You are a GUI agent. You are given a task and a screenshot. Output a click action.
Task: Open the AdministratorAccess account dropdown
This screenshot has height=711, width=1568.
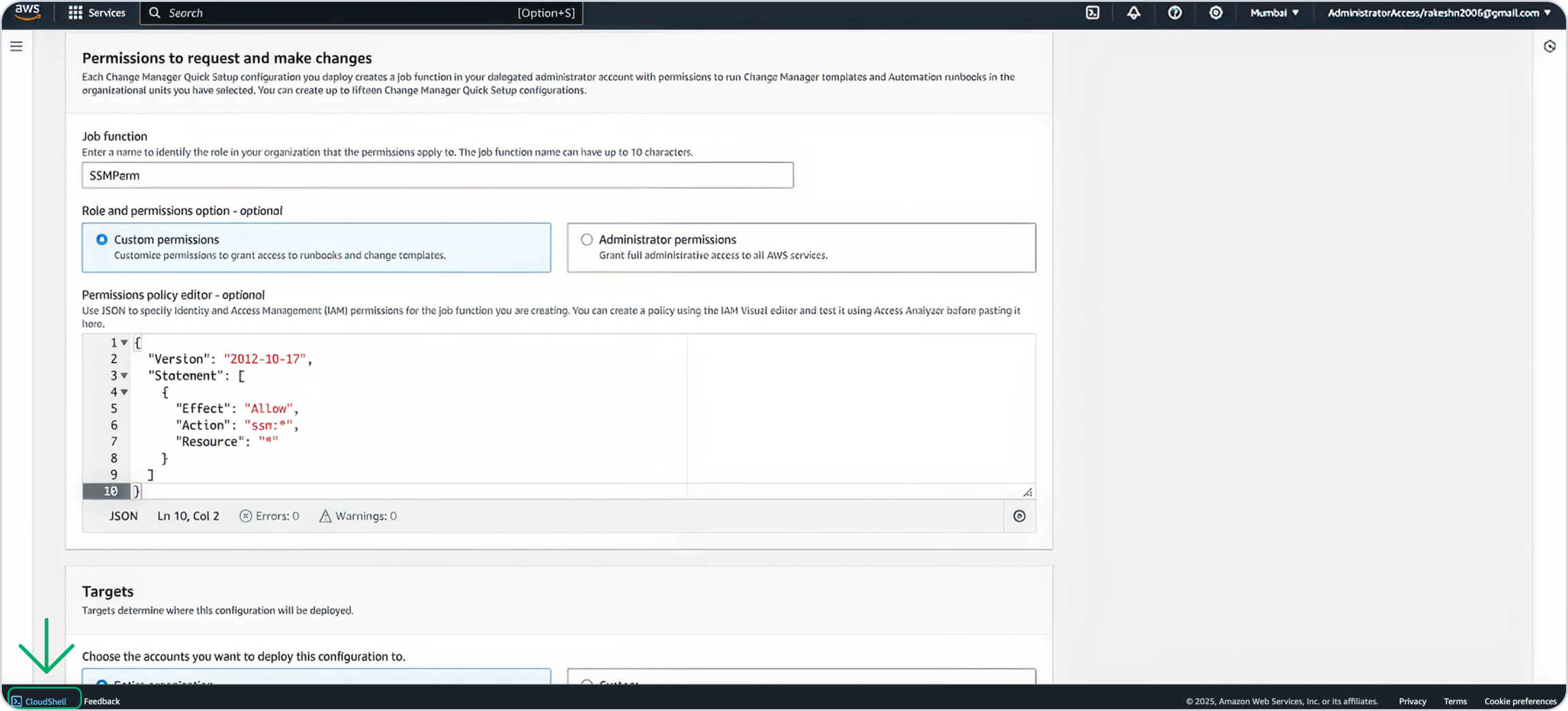point(1439,13)
